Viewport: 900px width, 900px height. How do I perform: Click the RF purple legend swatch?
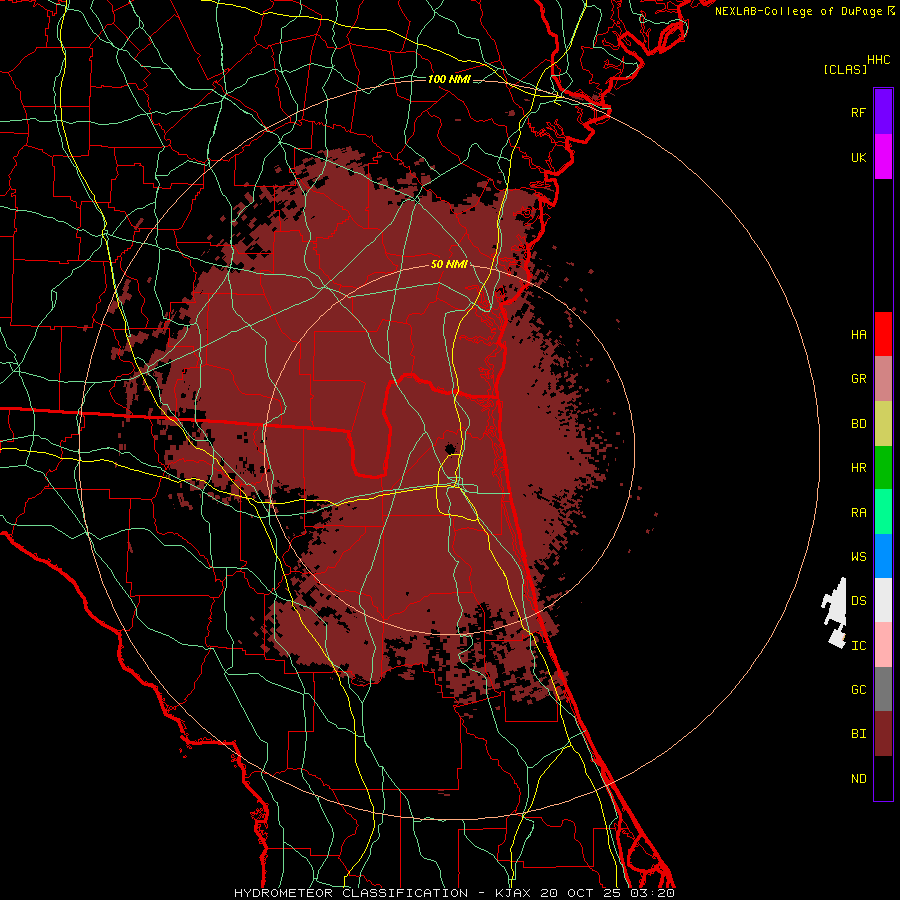(x=883, y=112)
